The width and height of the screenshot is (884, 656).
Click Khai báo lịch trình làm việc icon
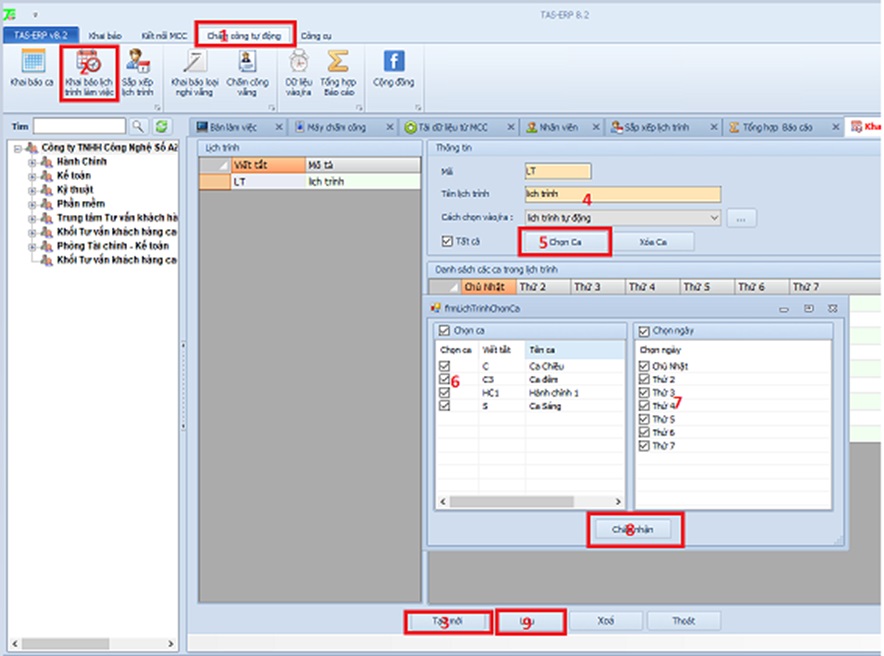pyautogui.click(x=90, y=63)
